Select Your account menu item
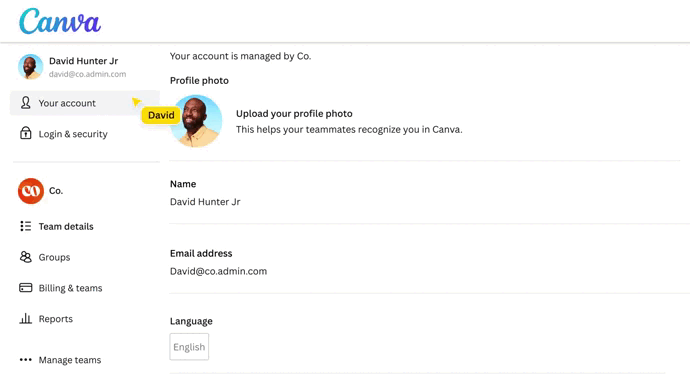 point(84,103)
